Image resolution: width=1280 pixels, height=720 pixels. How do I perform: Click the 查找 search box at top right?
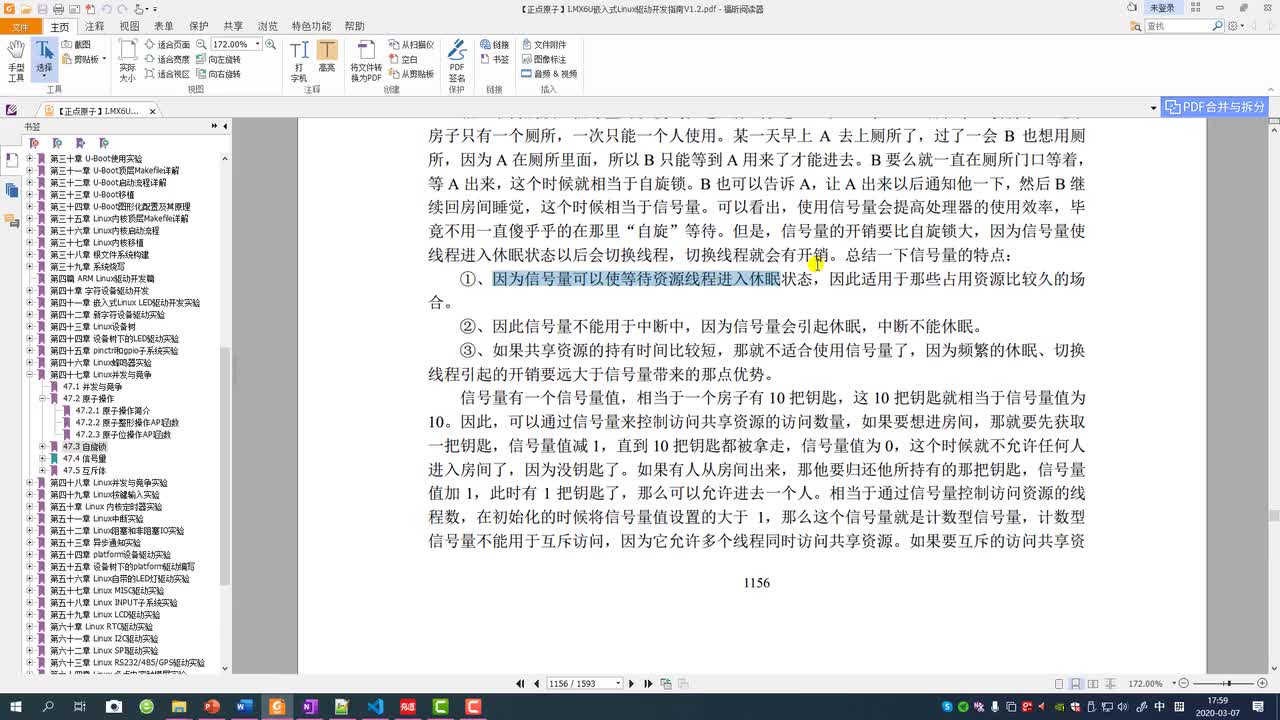pyautogui.click(x=1182, y=26)
